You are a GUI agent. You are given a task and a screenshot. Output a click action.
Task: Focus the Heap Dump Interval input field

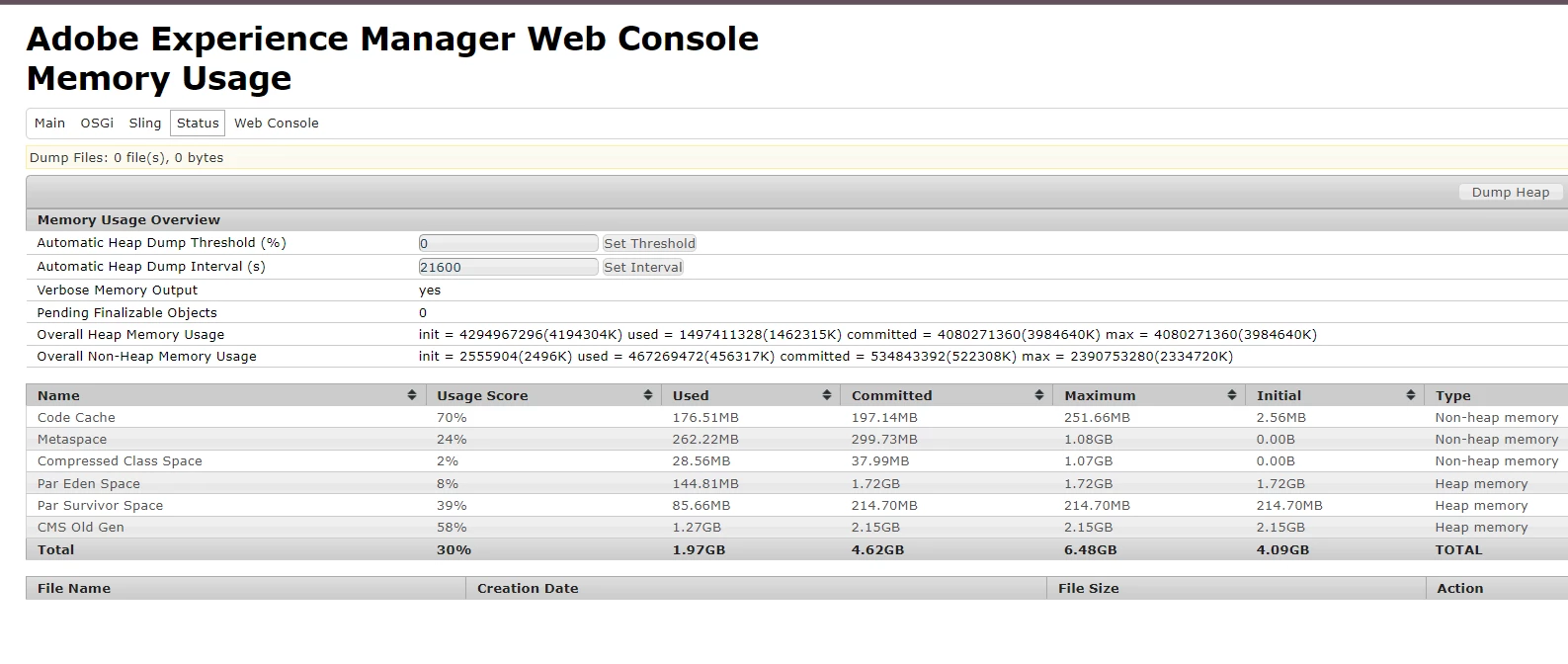tap(508, 268)
